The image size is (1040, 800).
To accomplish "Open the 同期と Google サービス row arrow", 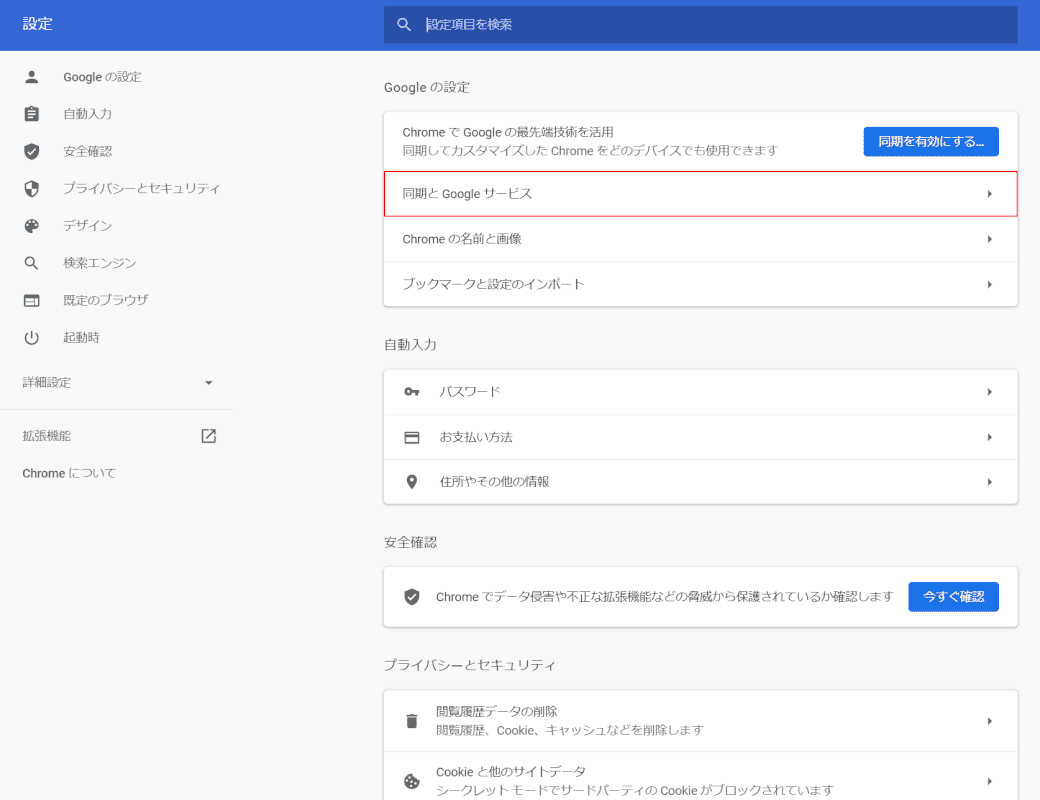I will (989, 194).
